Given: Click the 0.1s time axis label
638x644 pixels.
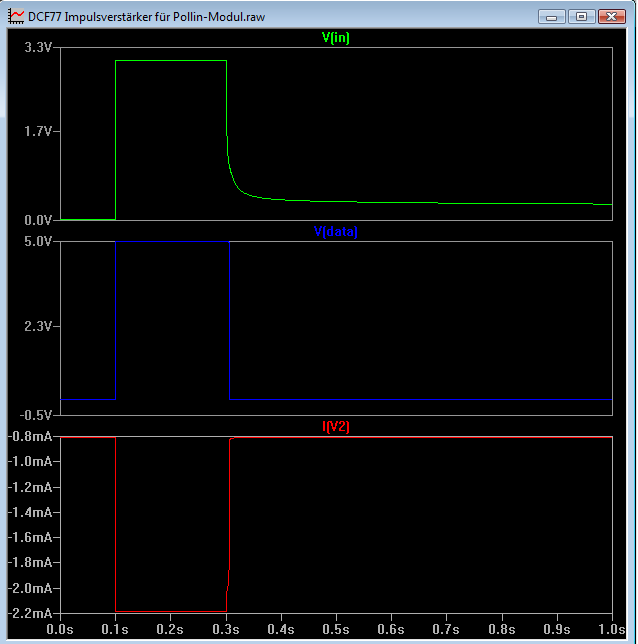Looking at the screenshot, I should [115, 629].
